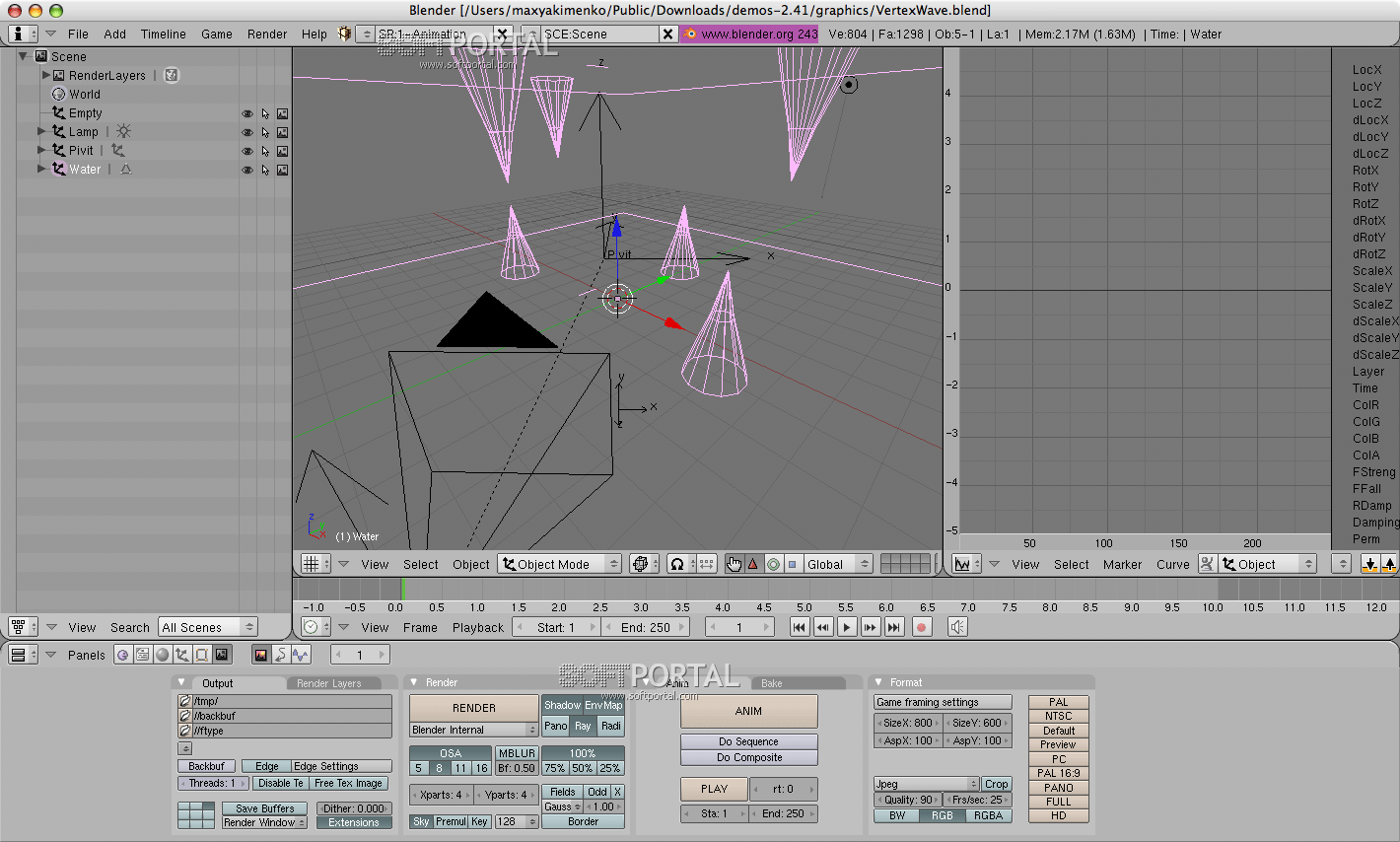Image resolution: width=1400 pixels, height=842 pixels.
Task: Click the IPO editor window type icon
Action: (966, 564)
